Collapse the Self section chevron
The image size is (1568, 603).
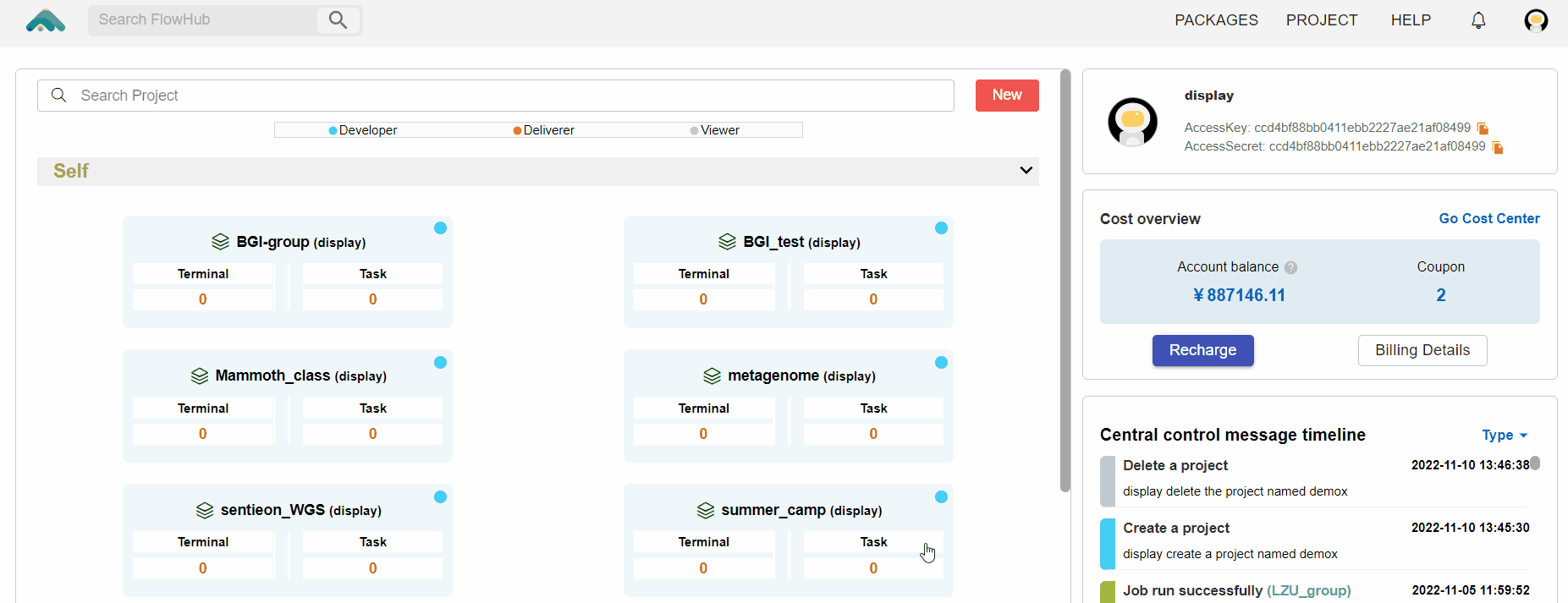point(1026,170)
